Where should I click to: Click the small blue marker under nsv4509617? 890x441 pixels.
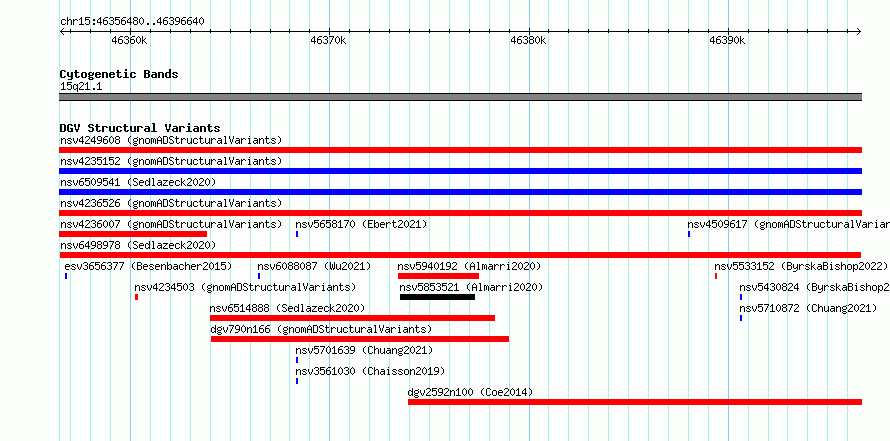(689, 234)
